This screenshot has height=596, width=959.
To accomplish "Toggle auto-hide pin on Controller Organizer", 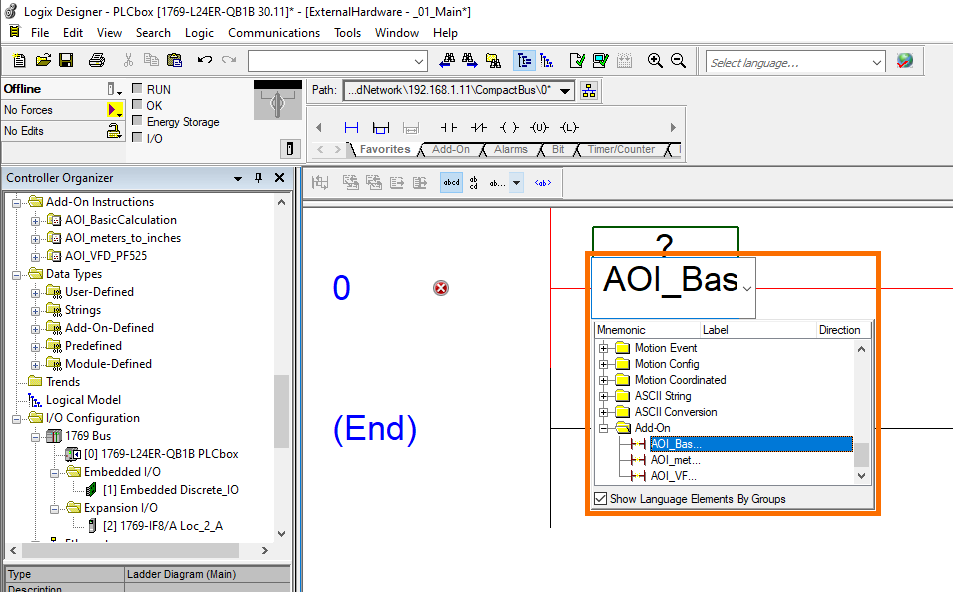I will (256, 177).
